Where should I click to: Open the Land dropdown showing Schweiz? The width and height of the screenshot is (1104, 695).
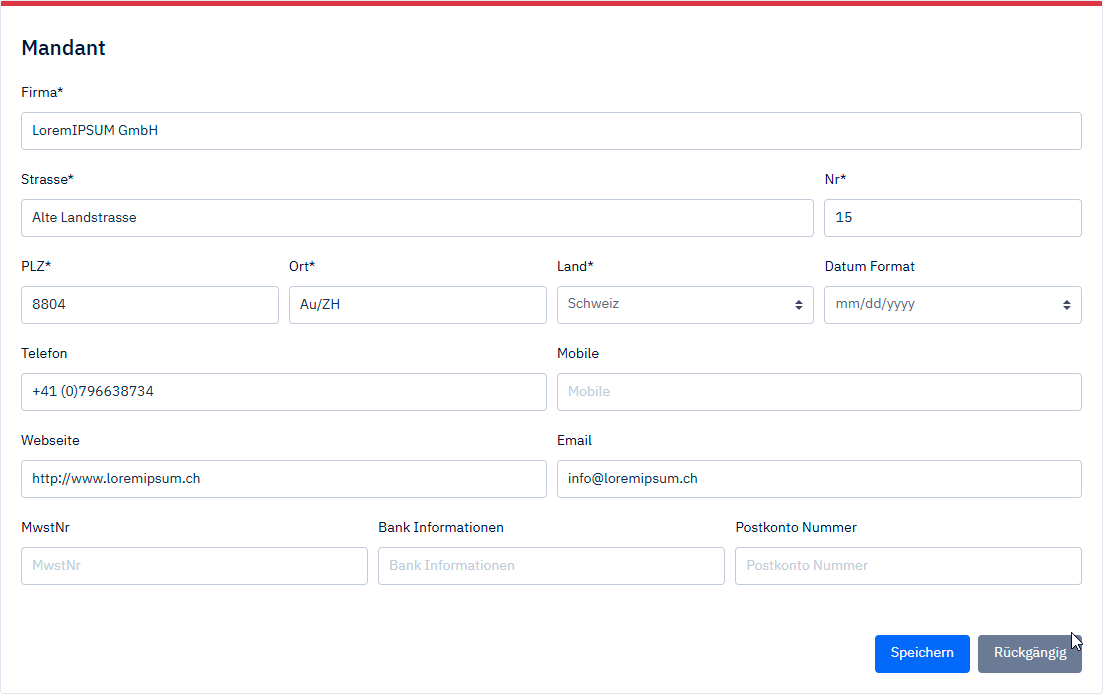point(684,305)
